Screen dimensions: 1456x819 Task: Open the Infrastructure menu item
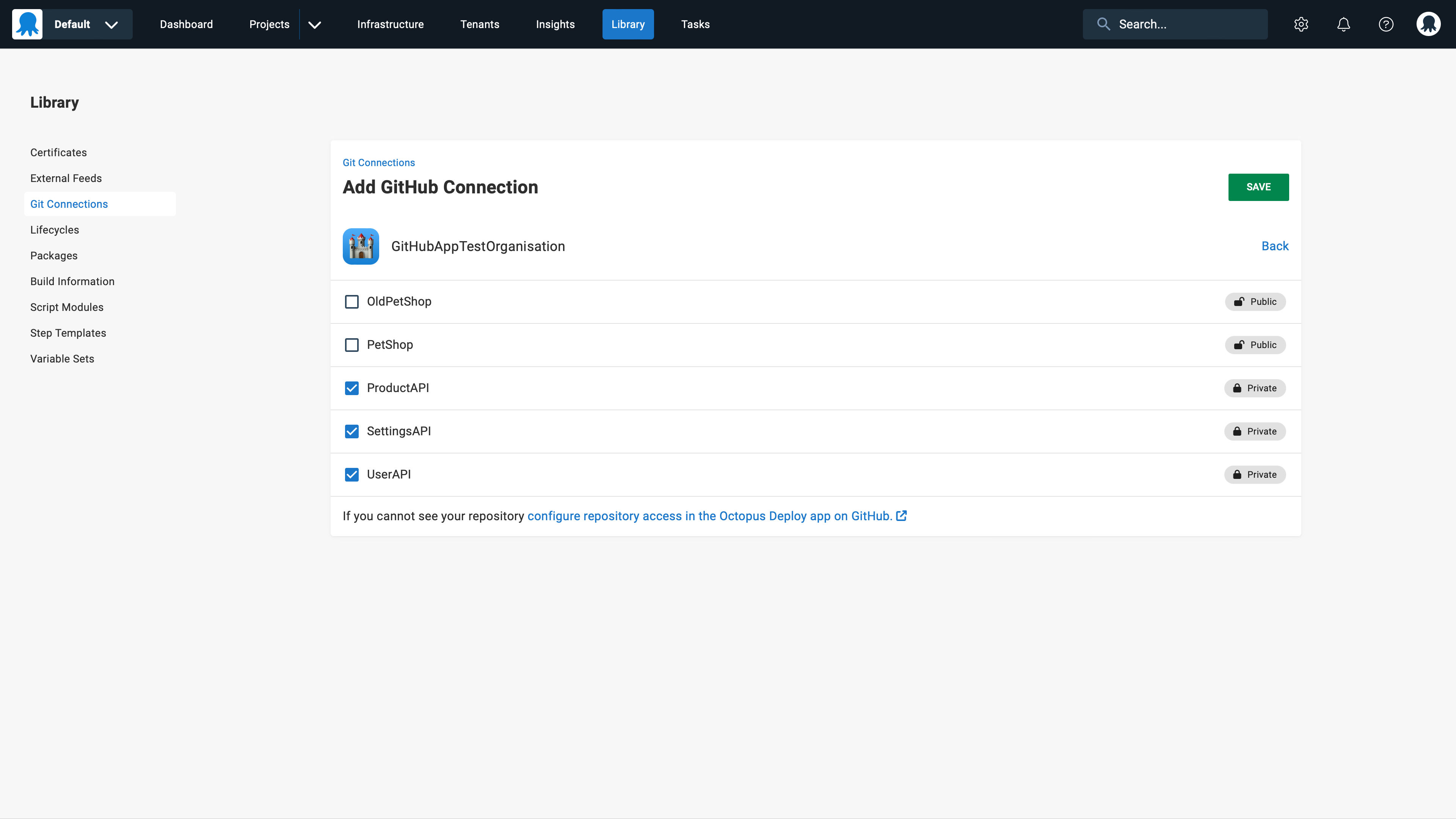click(x=391, y=24)
